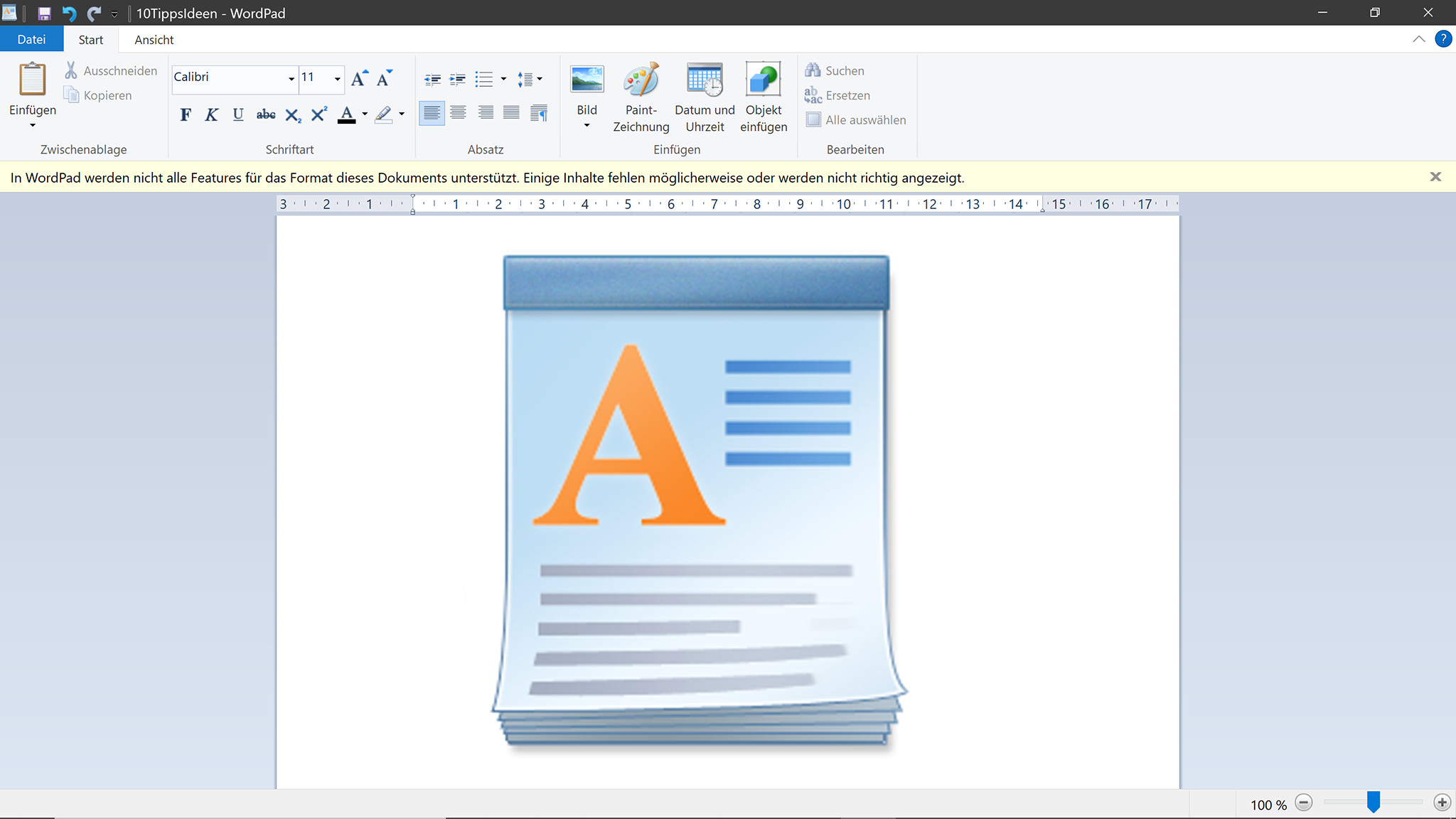Enable italic formatting with the K button
1456x819 pixels.
tap(211, 114)
